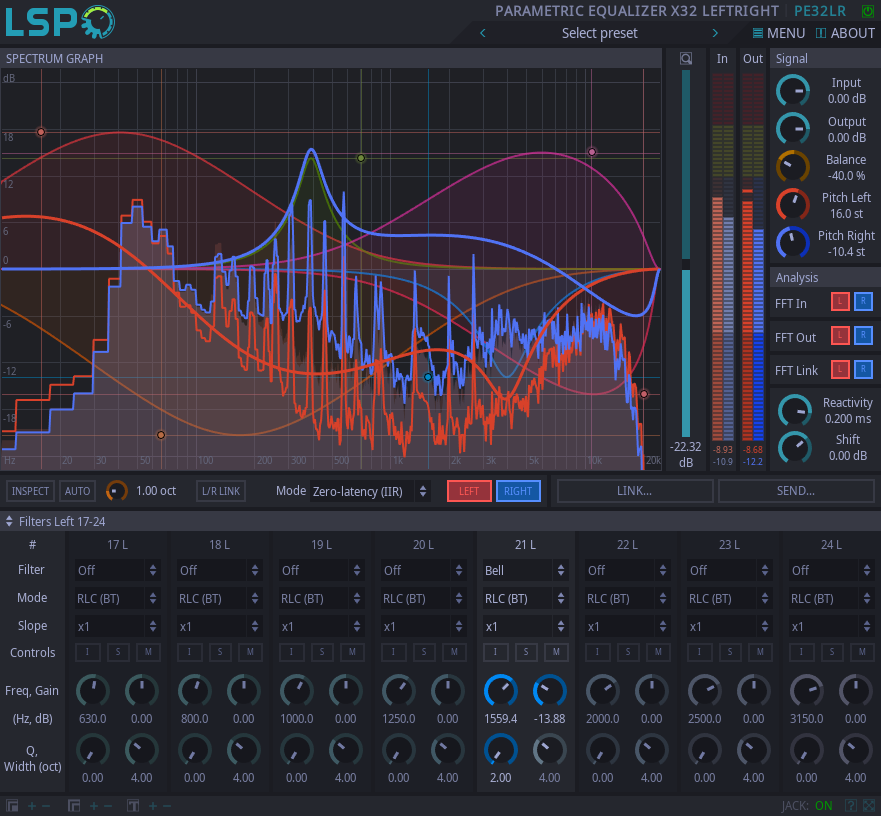Open the ABOUT item
Image resolution: width=881 pixels, height=816 pixels.
tap(845, 33)
